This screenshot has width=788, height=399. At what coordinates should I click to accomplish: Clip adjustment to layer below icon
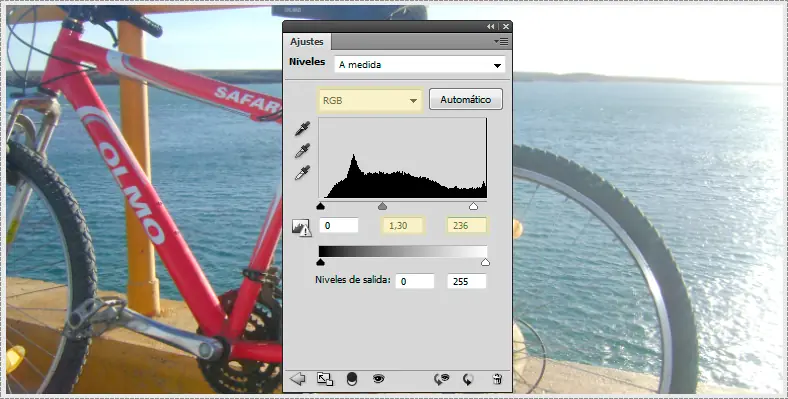(x=352, y=379)
